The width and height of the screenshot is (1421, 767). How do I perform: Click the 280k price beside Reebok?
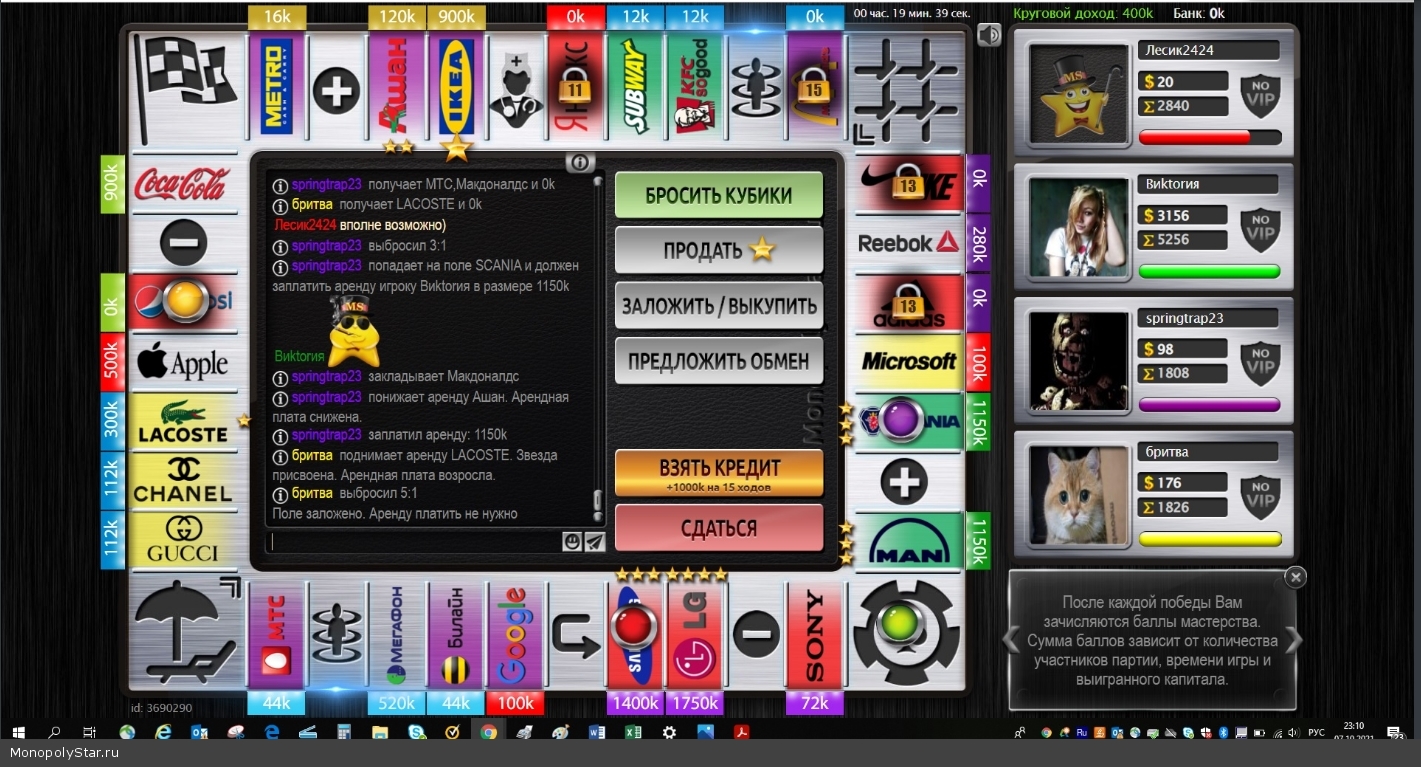click(978, 243)
